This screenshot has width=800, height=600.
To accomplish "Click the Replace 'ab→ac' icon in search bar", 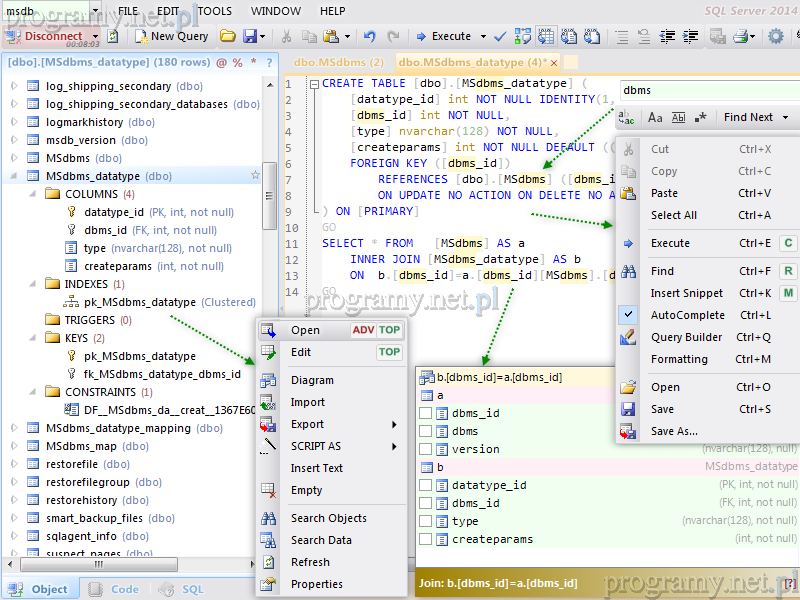I will coord(627,117).
